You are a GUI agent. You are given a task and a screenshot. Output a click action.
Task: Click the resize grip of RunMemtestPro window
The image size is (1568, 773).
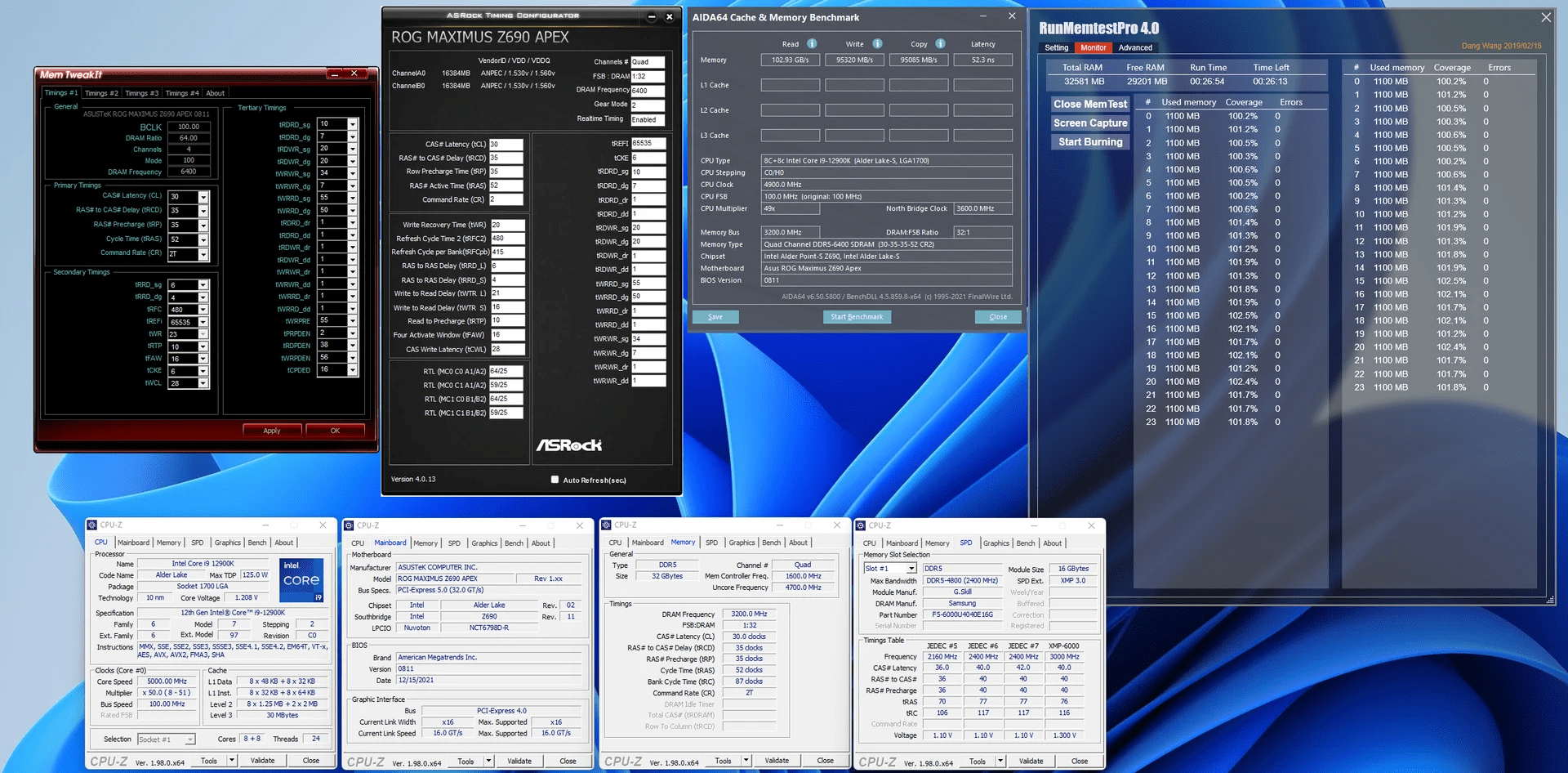pyautogui.click(x=1549, y=601)
